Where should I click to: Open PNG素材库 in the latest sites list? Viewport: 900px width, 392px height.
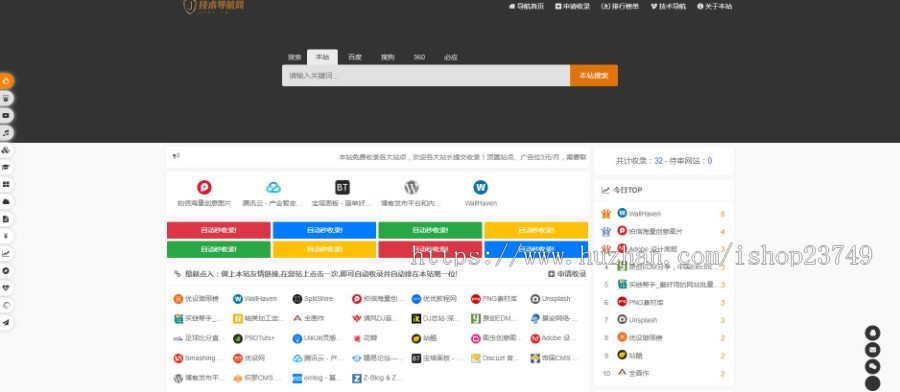click(494, 298)
